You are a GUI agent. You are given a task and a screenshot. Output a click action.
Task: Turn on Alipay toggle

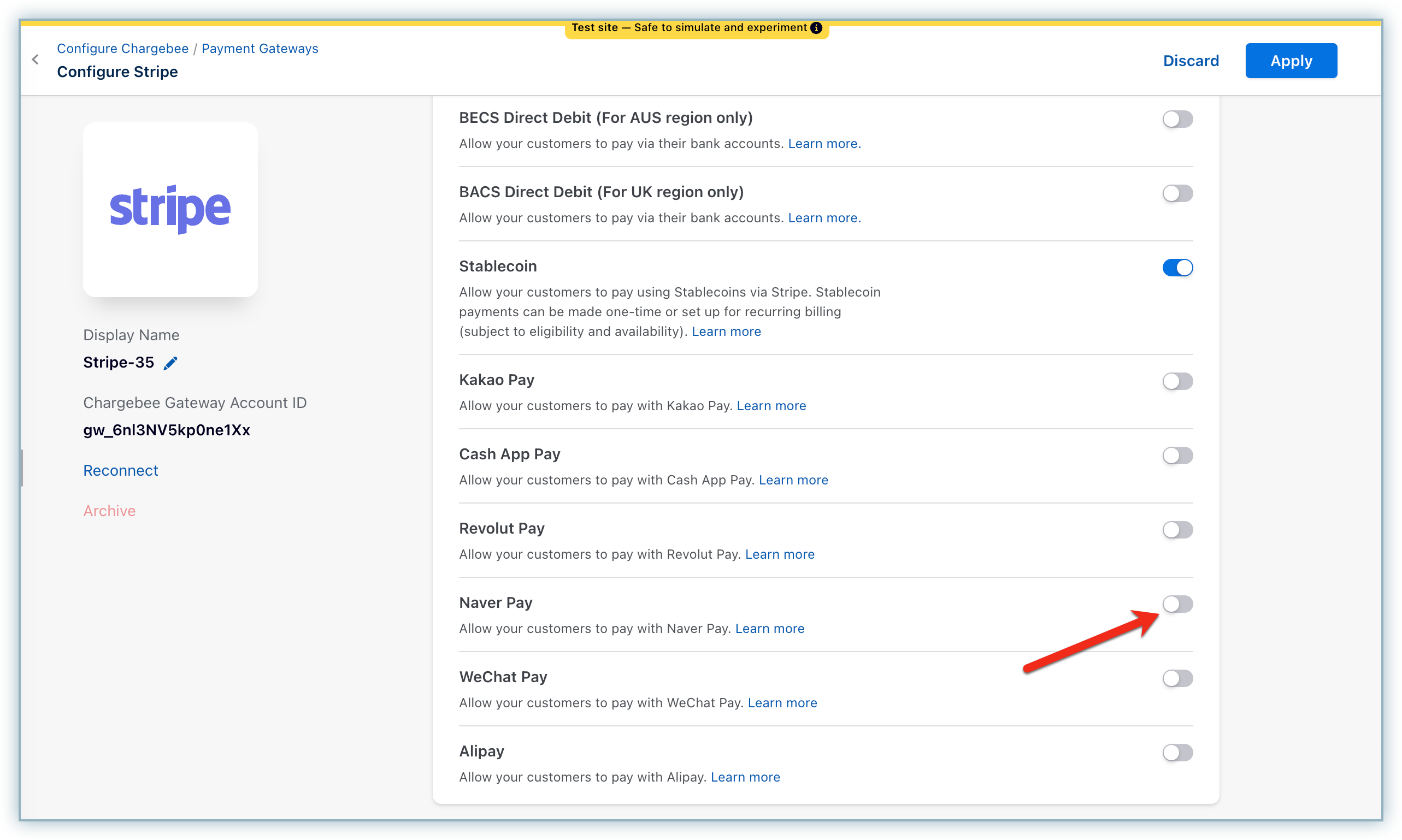click(1177, 752)
